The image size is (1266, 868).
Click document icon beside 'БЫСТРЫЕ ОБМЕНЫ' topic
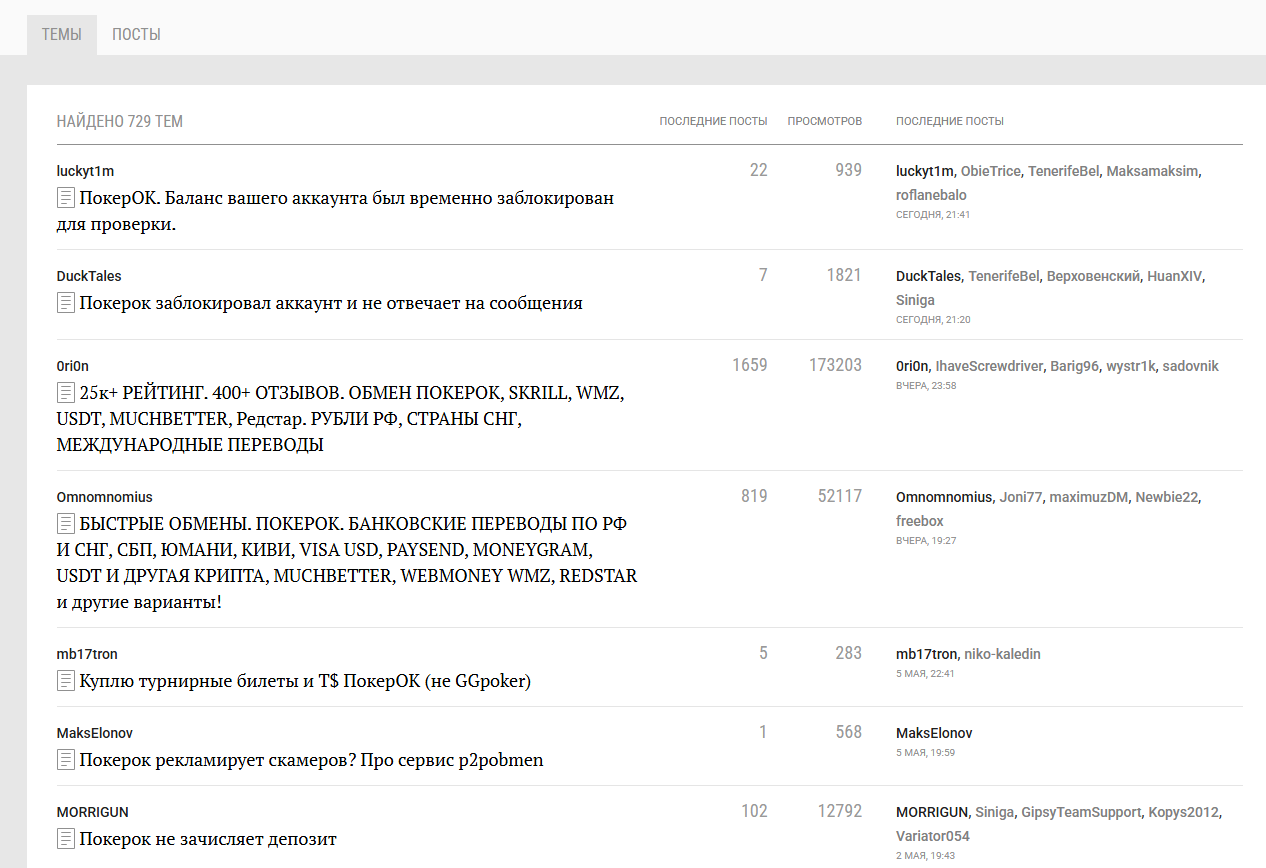[x=66, y=523]
